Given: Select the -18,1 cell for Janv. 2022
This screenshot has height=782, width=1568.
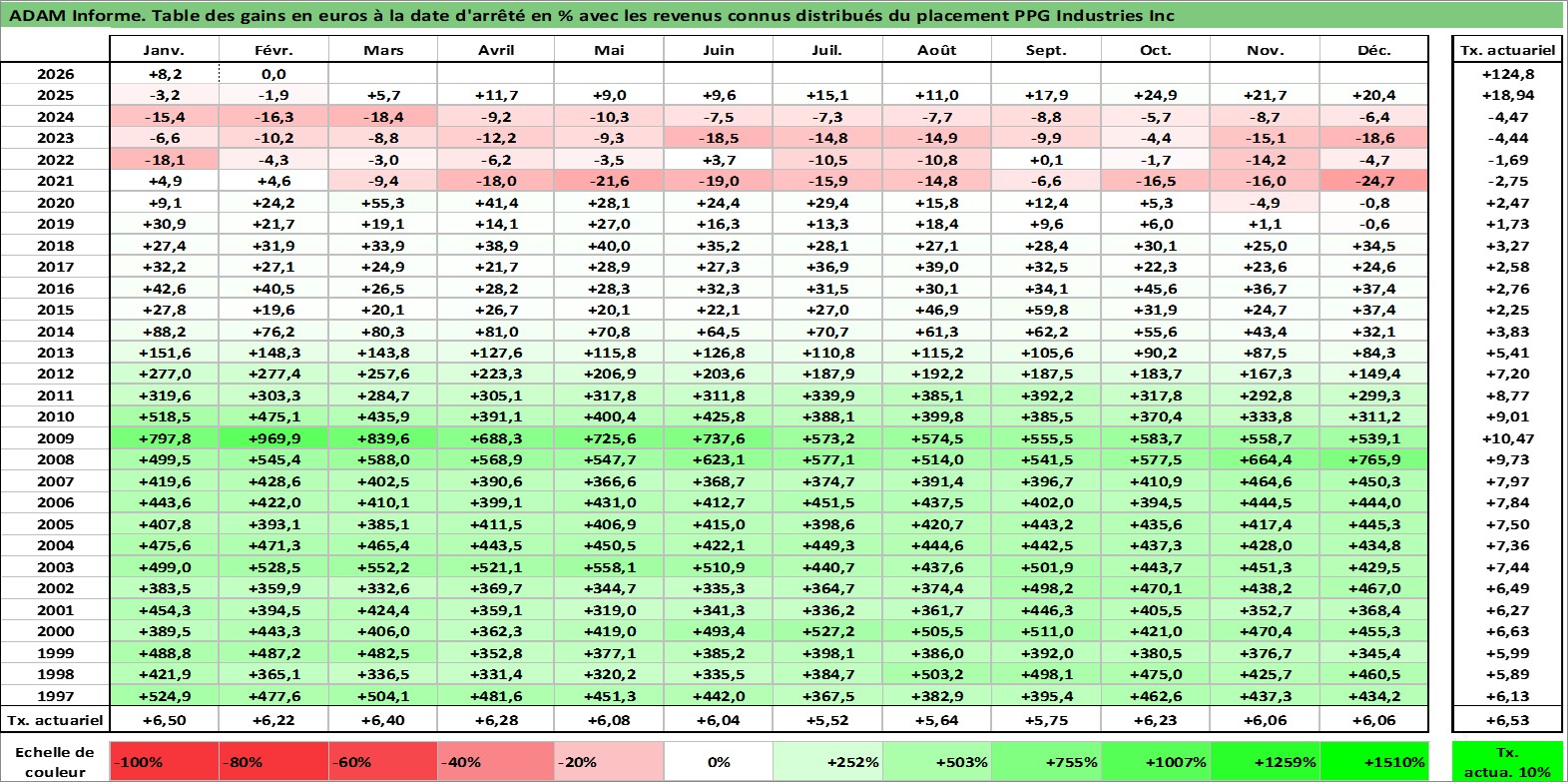Looking at the screenshot, I should click(x=164, y=160).
